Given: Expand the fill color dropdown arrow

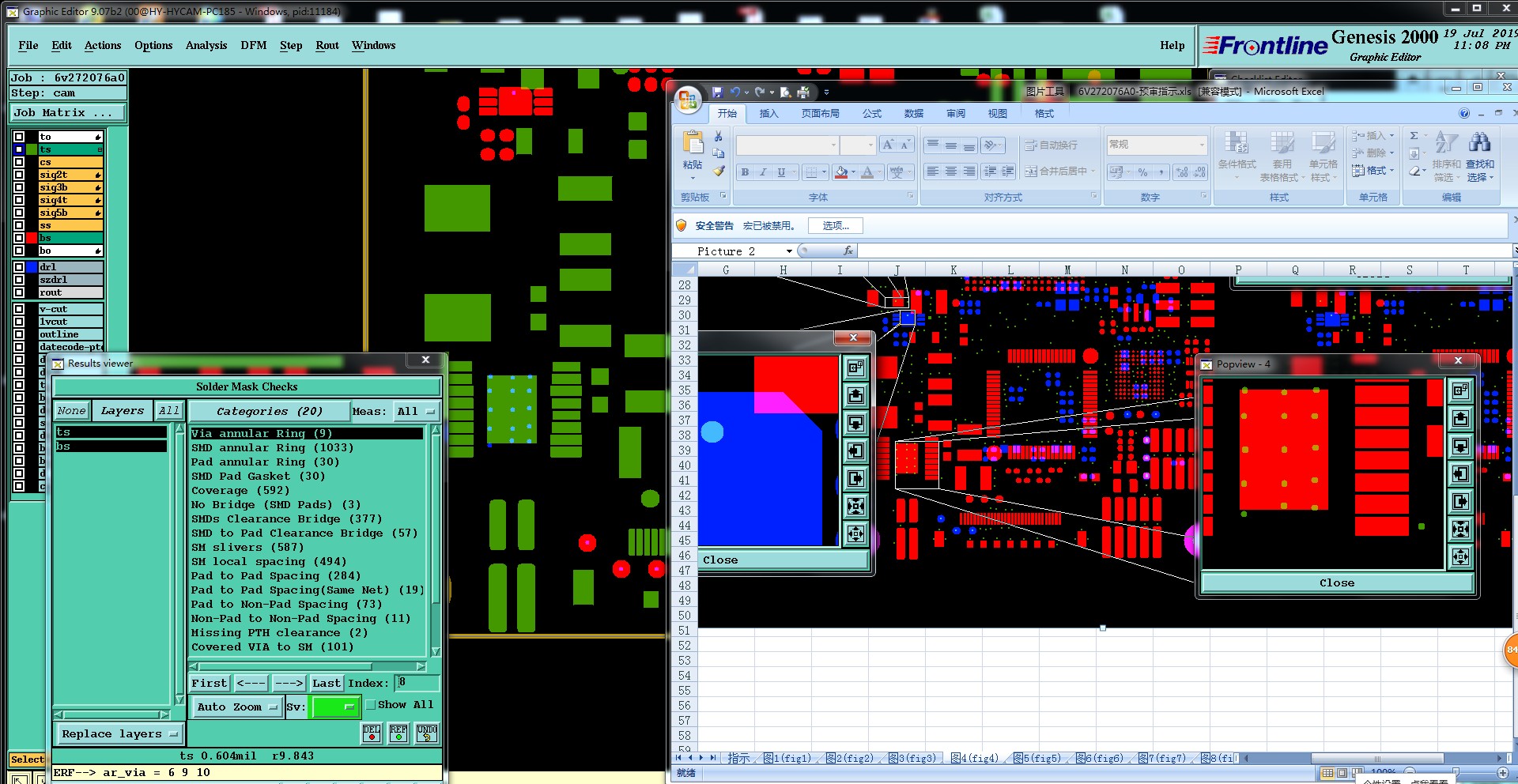Looking at the screenshot, I should (x=854, y=172).
